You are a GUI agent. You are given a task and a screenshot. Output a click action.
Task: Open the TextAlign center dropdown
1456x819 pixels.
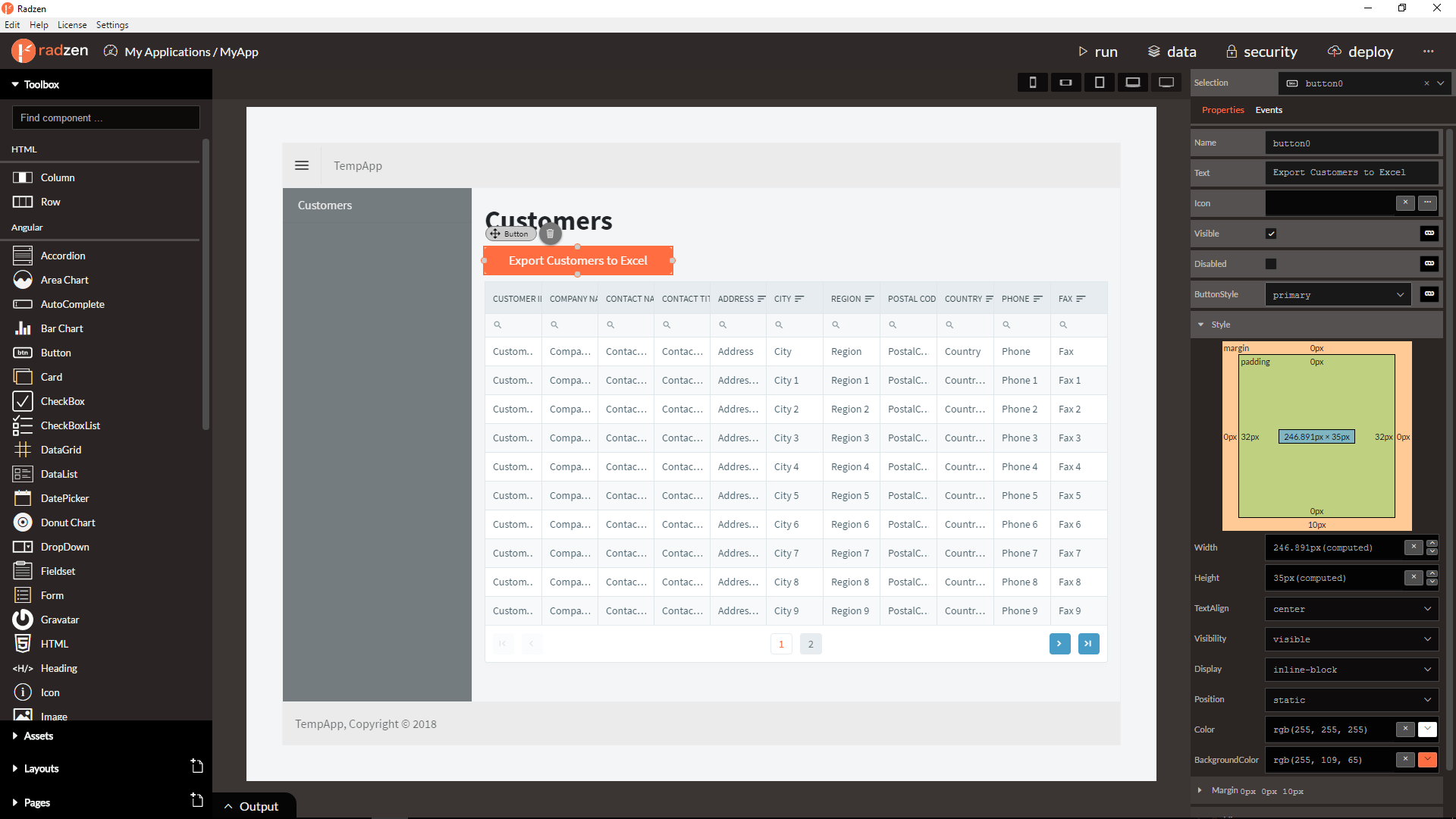click(1352, 608)
